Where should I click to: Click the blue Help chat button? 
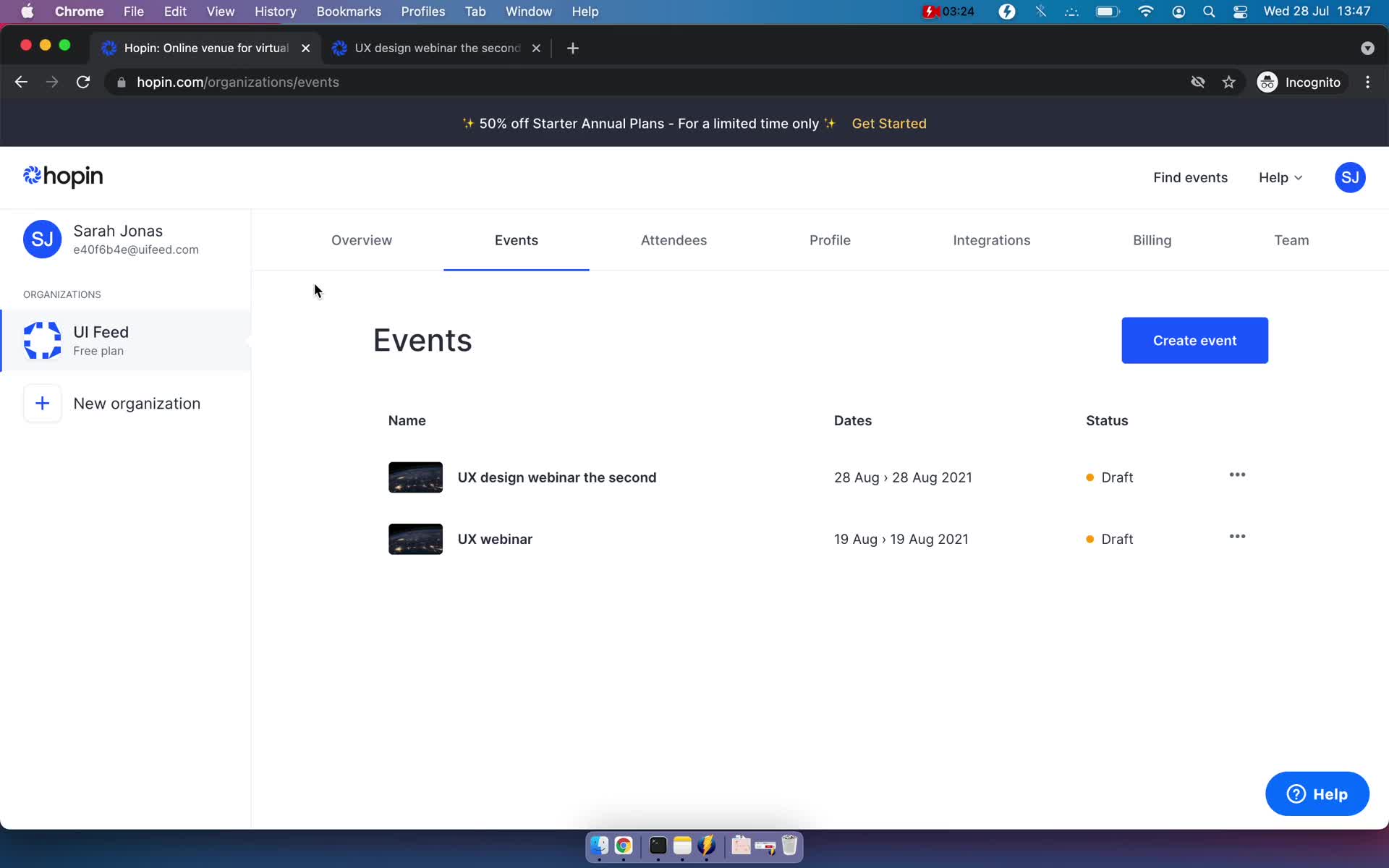(x=1317, y=793)
